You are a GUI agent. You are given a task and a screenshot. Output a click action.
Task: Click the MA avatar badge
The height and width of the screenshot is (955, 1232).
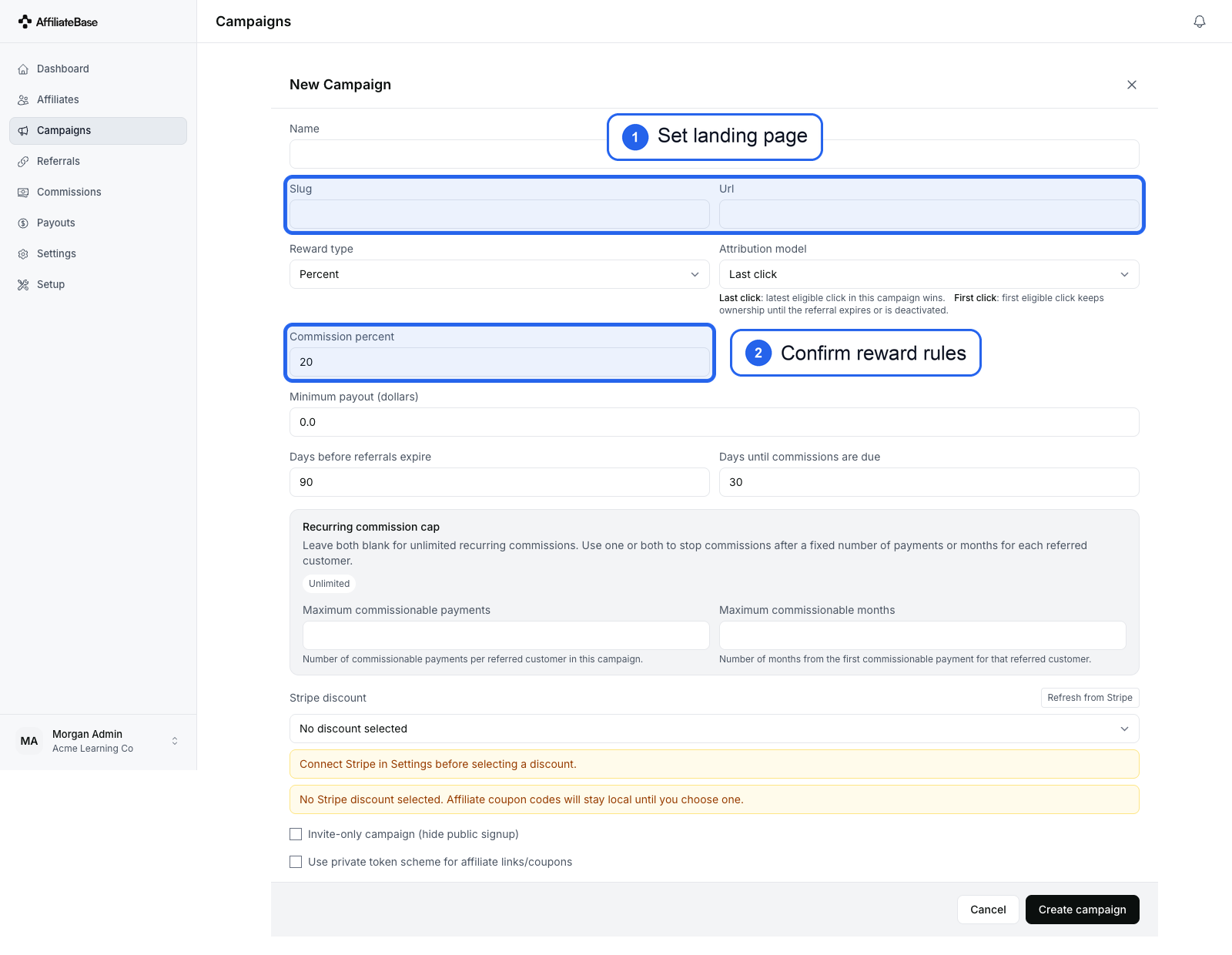point(29,741)
